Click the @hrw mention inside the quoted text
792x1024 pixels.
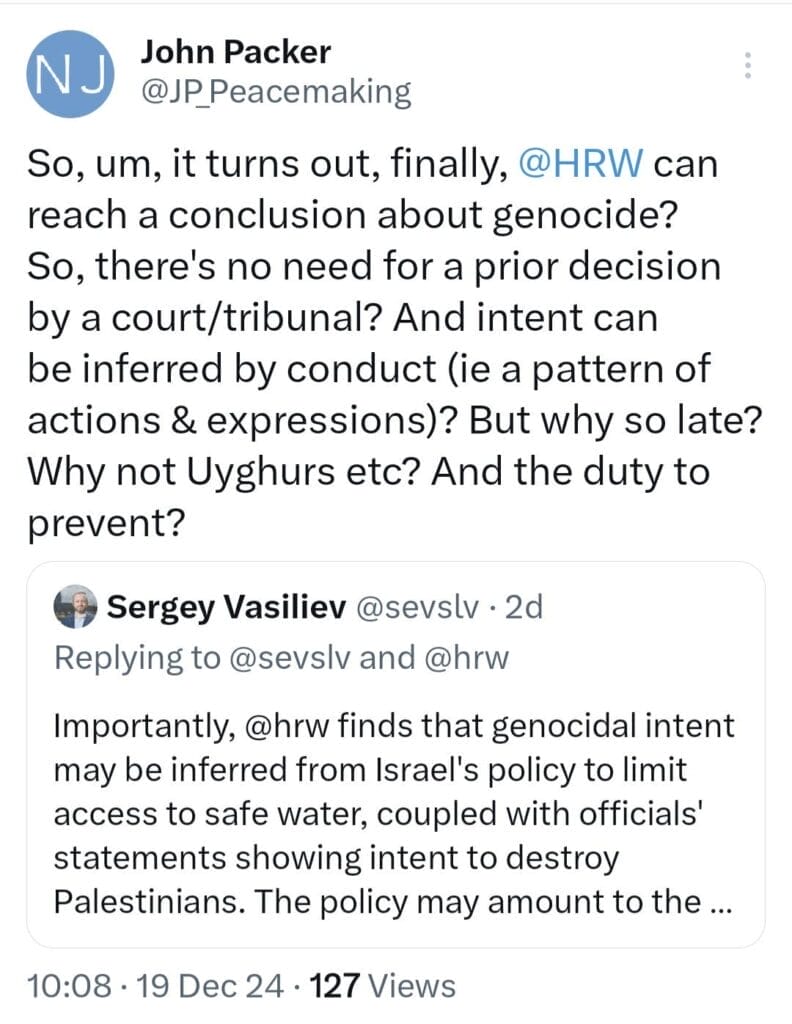(283, 724)
